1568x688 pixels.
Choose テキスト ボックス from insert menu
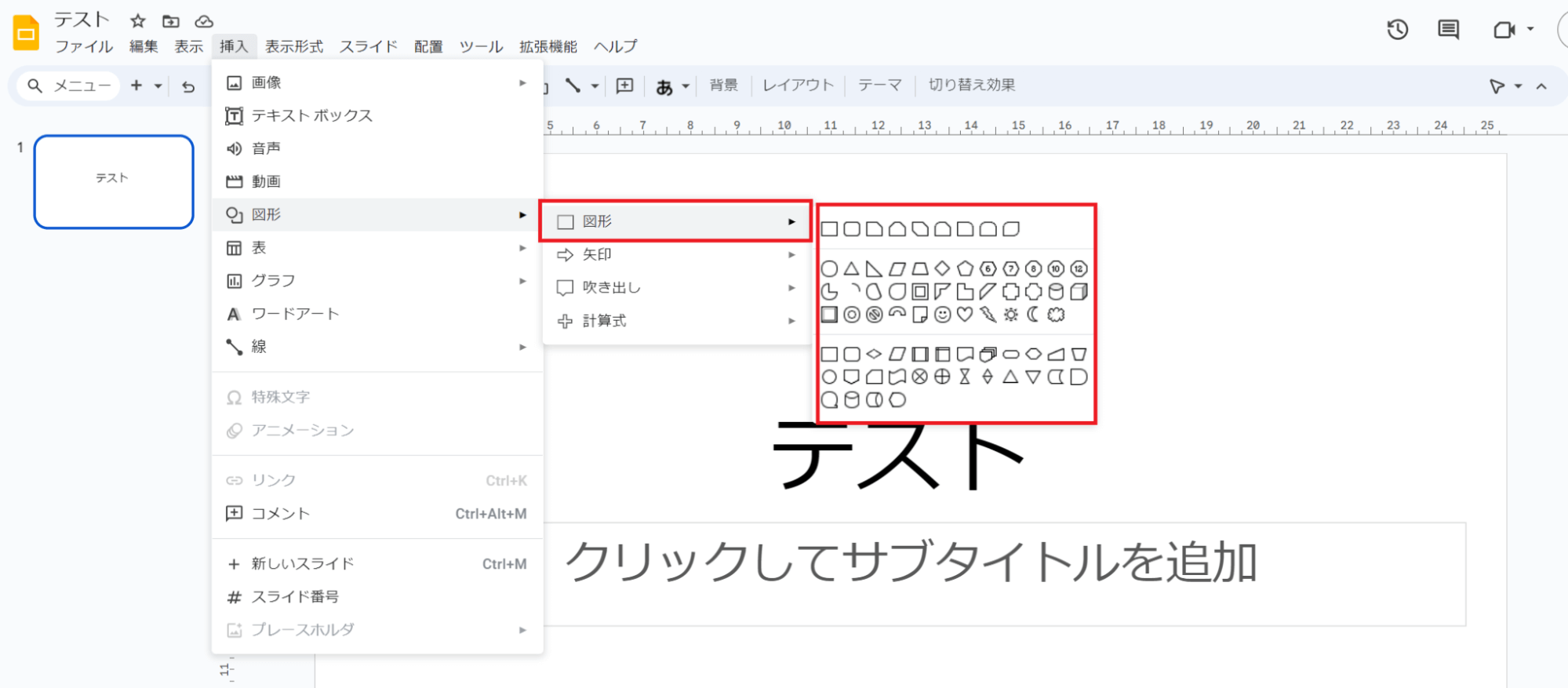point(311,115)
